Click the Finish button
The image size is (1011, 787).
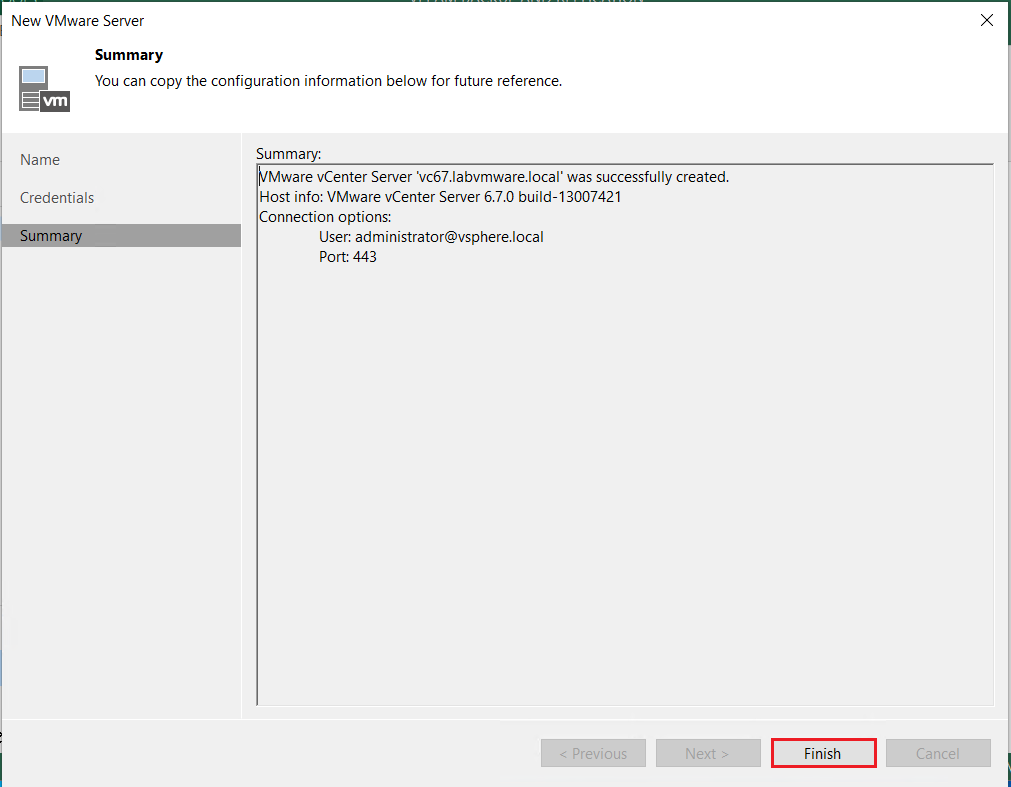tap(823, 753)
